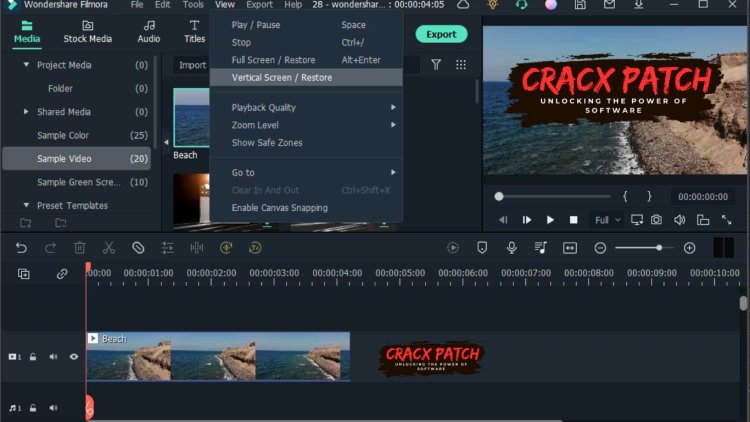Choose Full Screen / Restore
The height and width of the screenshot is (422, 750).
click(x=306, y=60)
